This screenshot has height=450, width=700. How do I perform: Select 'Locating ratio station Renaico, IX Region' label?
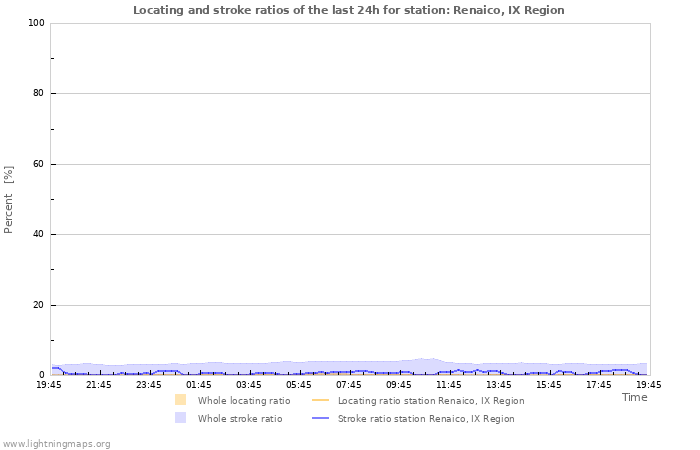point(431,400)
